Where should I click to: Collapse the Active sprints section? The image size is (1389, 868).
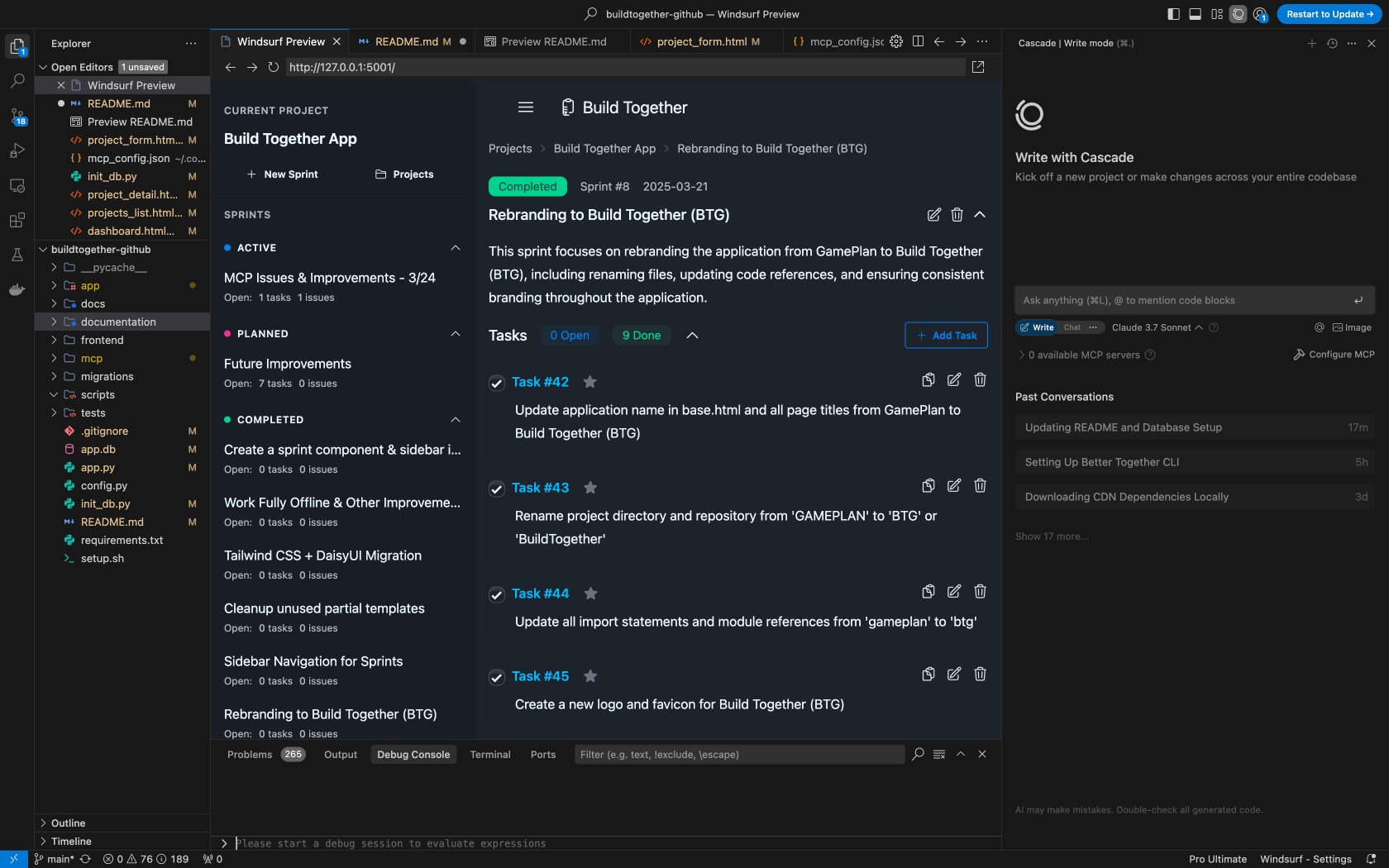456,248
